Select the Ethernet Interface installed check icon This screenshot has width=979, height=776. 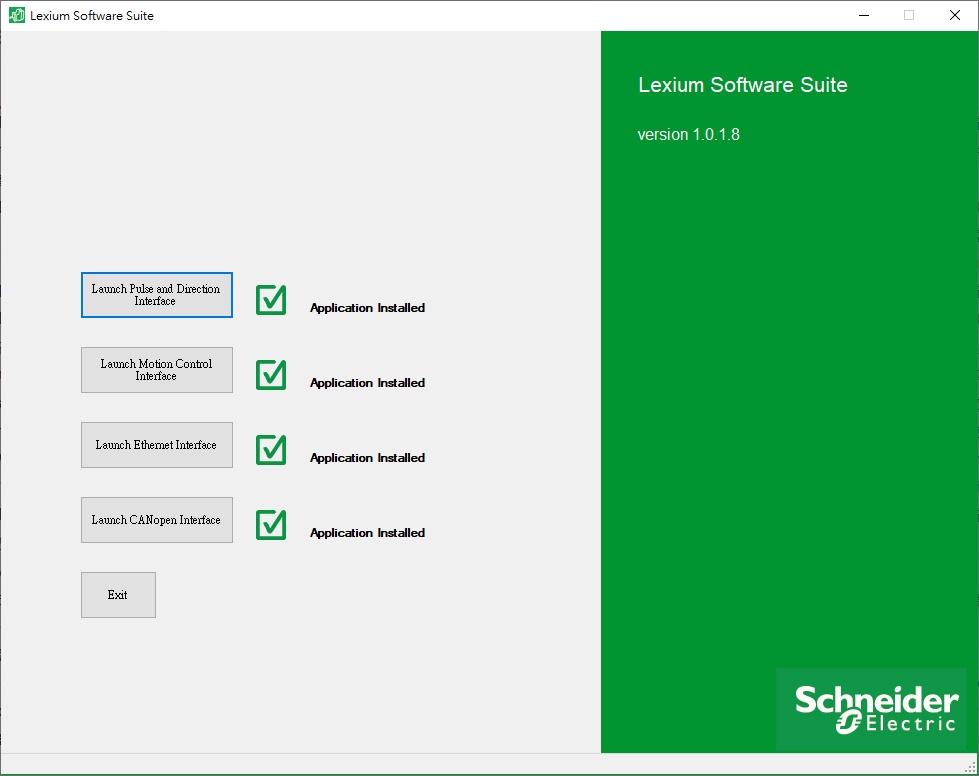[270, 450]
